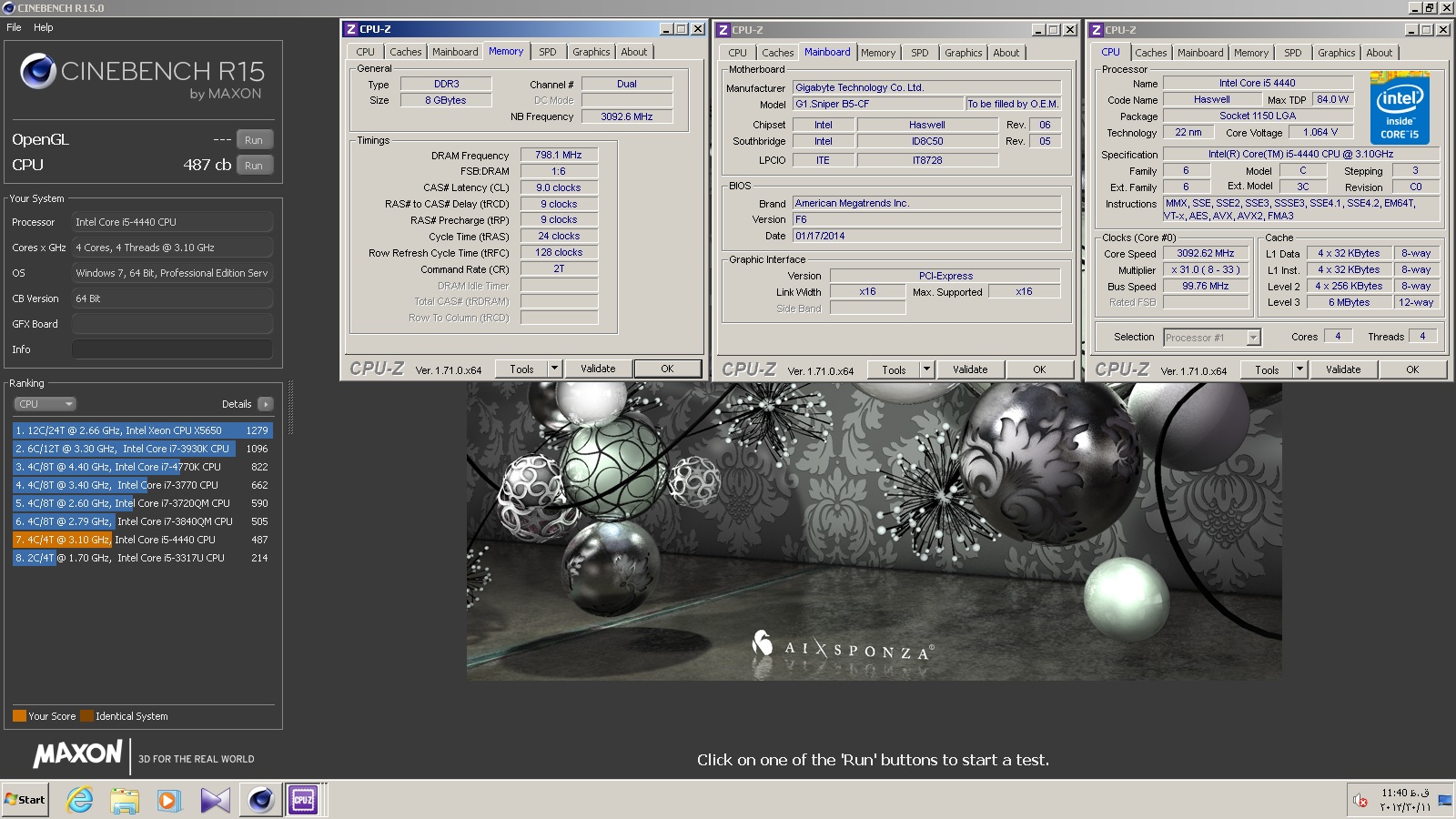This screenshot has width=1456, height=819.
Task: Click Identical System brown color swatch
Action: [x=86, y=716]
